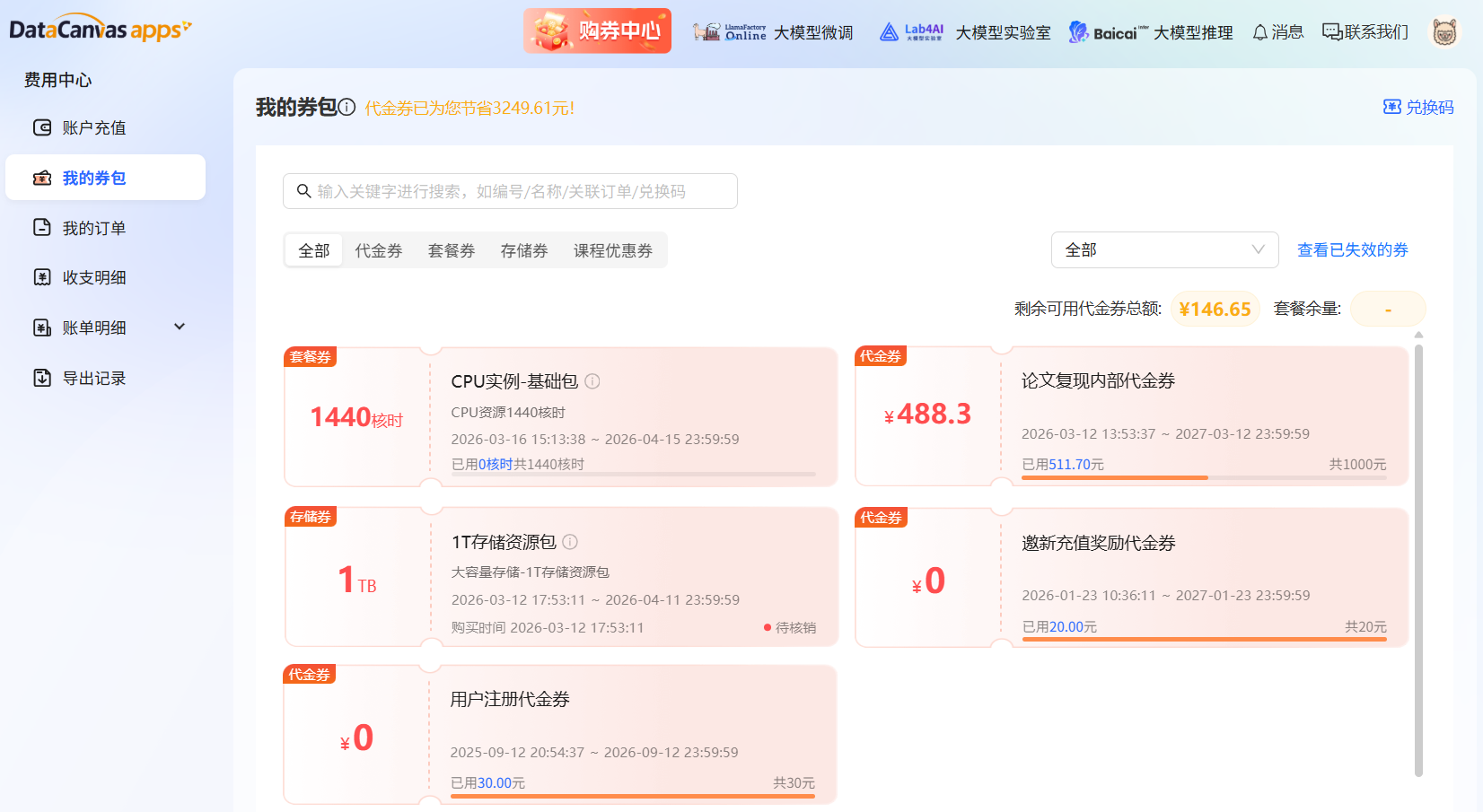Click the 查看已失效的券 link

pos(1352,249)
